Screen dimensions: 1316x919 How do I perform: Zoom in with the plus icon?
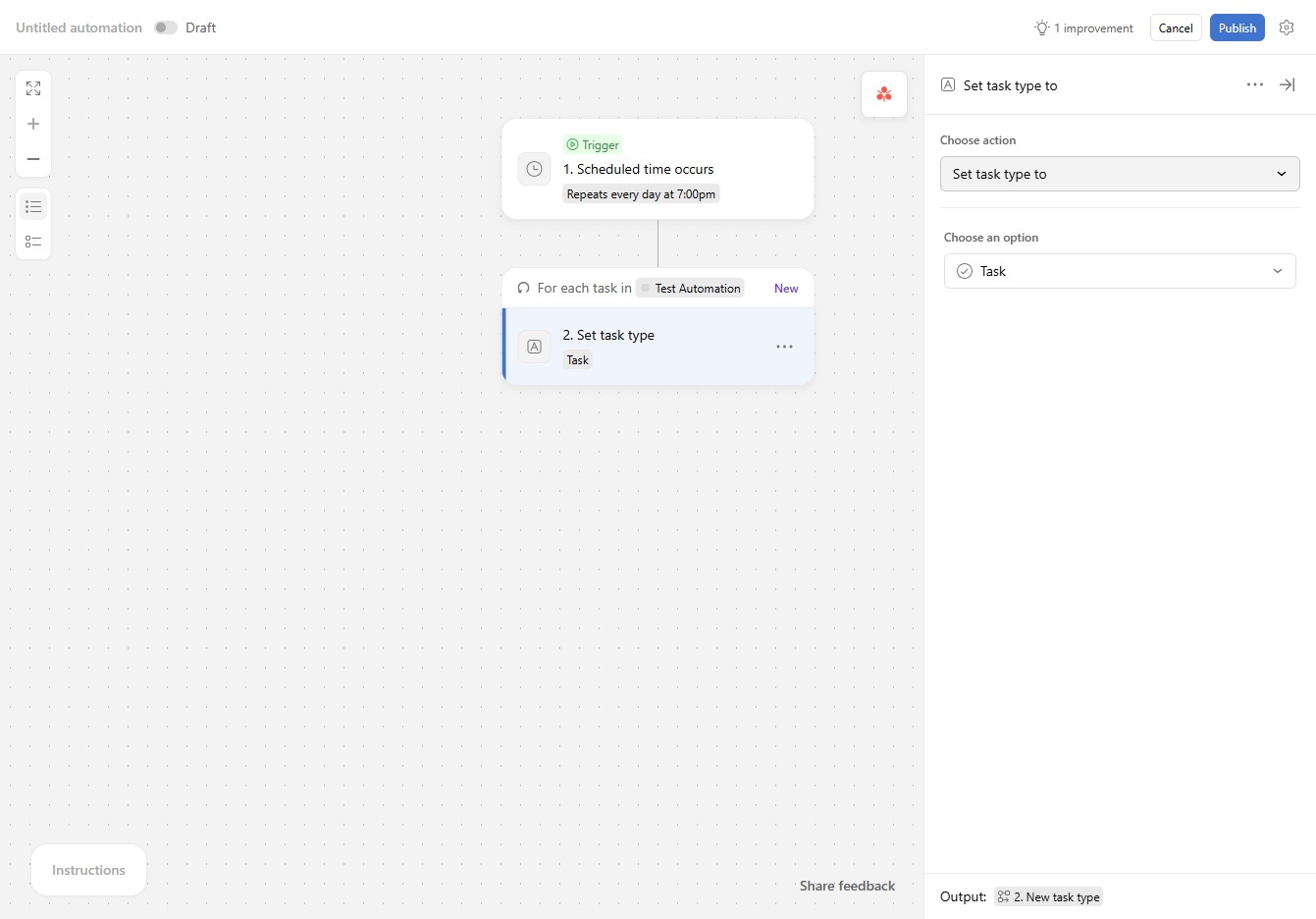[x=33, y=124]
